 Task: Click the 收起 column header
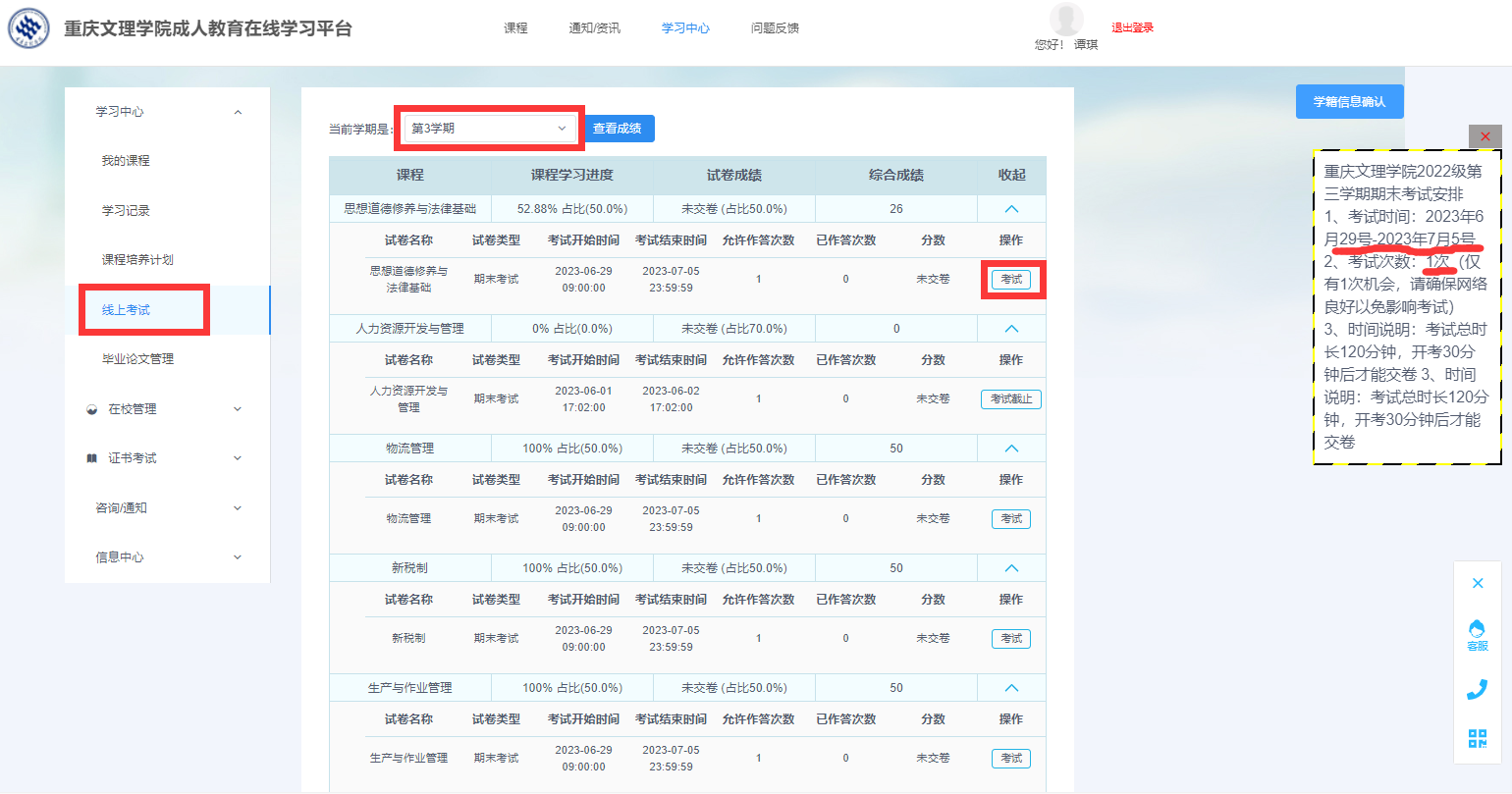point(1011,176)
